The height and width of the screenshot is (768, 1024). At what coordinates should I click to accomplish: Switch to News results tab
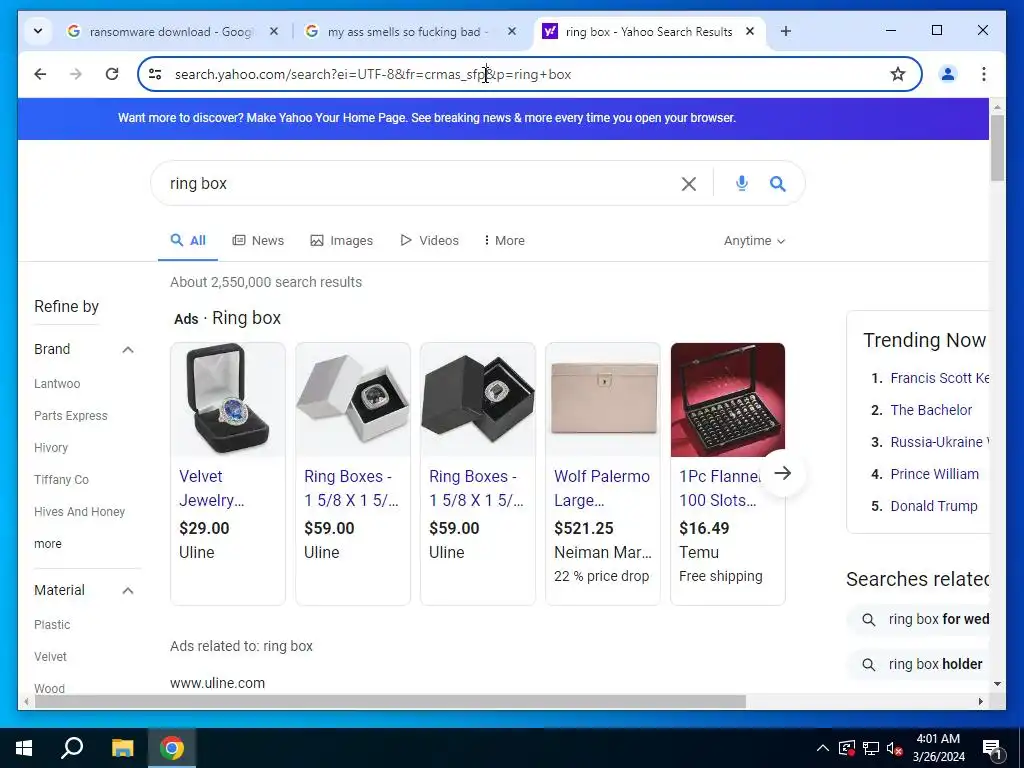(259, 240)
